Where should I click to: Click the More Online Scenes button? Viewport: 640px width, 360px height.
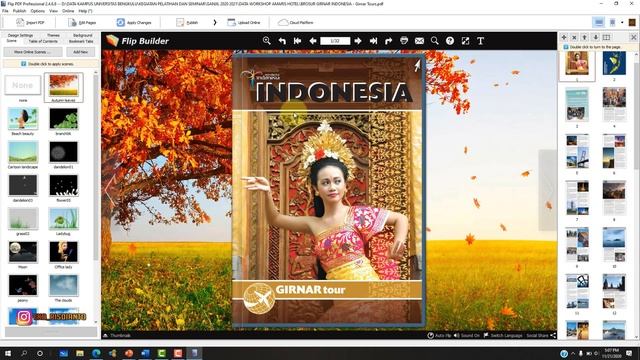pyautogui.click(x=33, y=52)
